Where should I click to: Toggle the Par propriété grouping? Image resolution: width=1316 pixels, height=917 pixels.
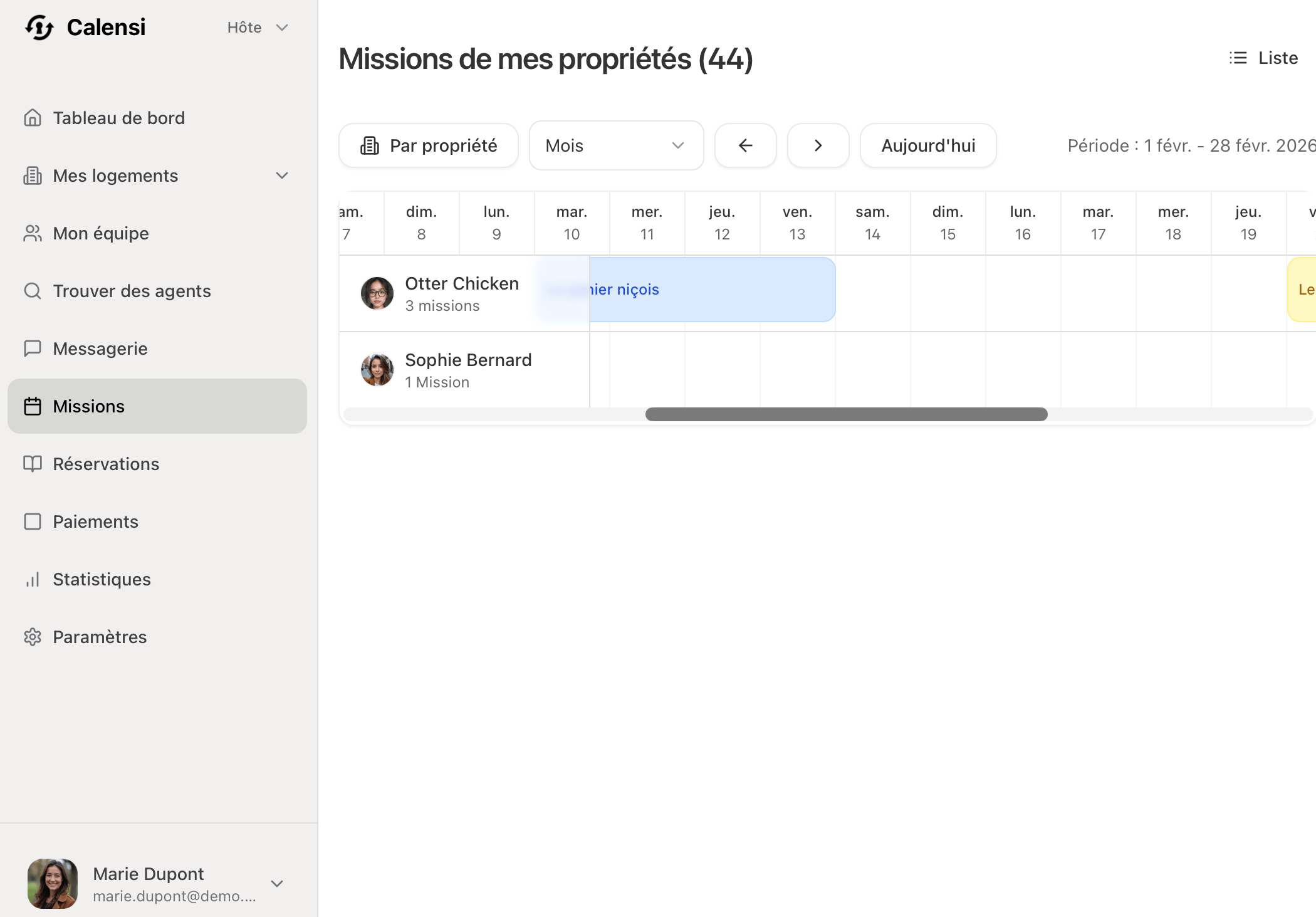point(429,145)
